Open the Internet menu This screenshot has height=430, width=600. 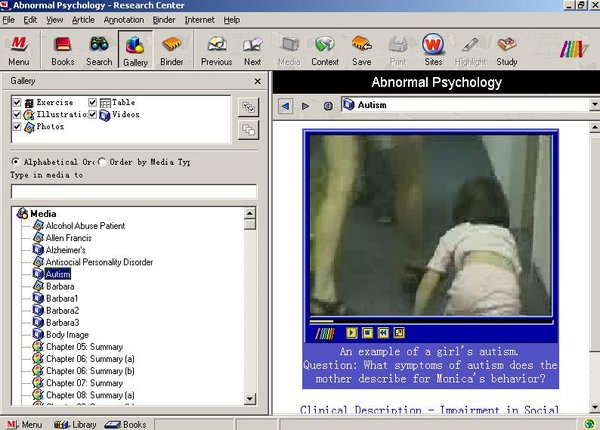click(199, 19)
